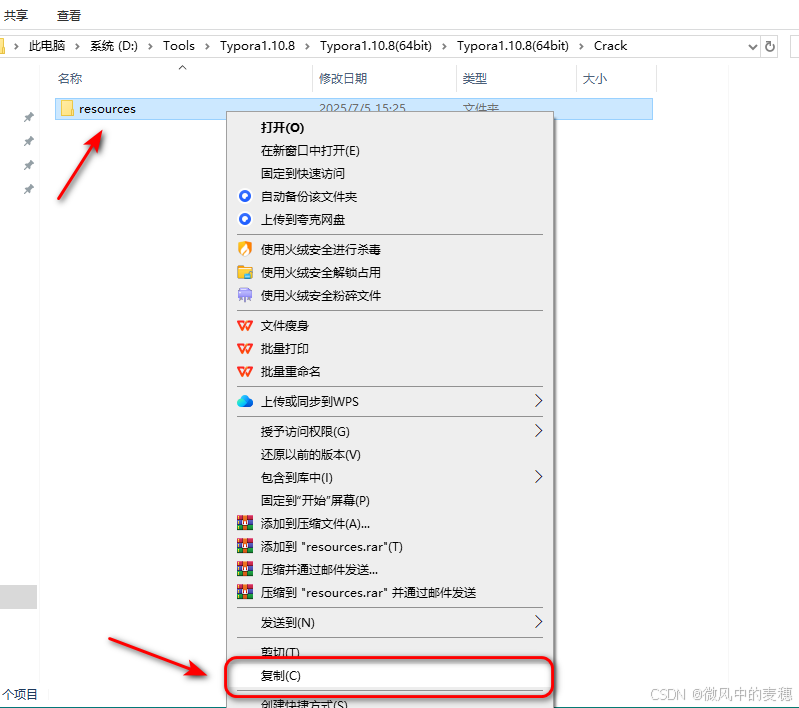The width and height of the screenshot is (799, 708).
Task: Go to Typora1.10.8 breadcrumb folder
Action: point(257,46)
